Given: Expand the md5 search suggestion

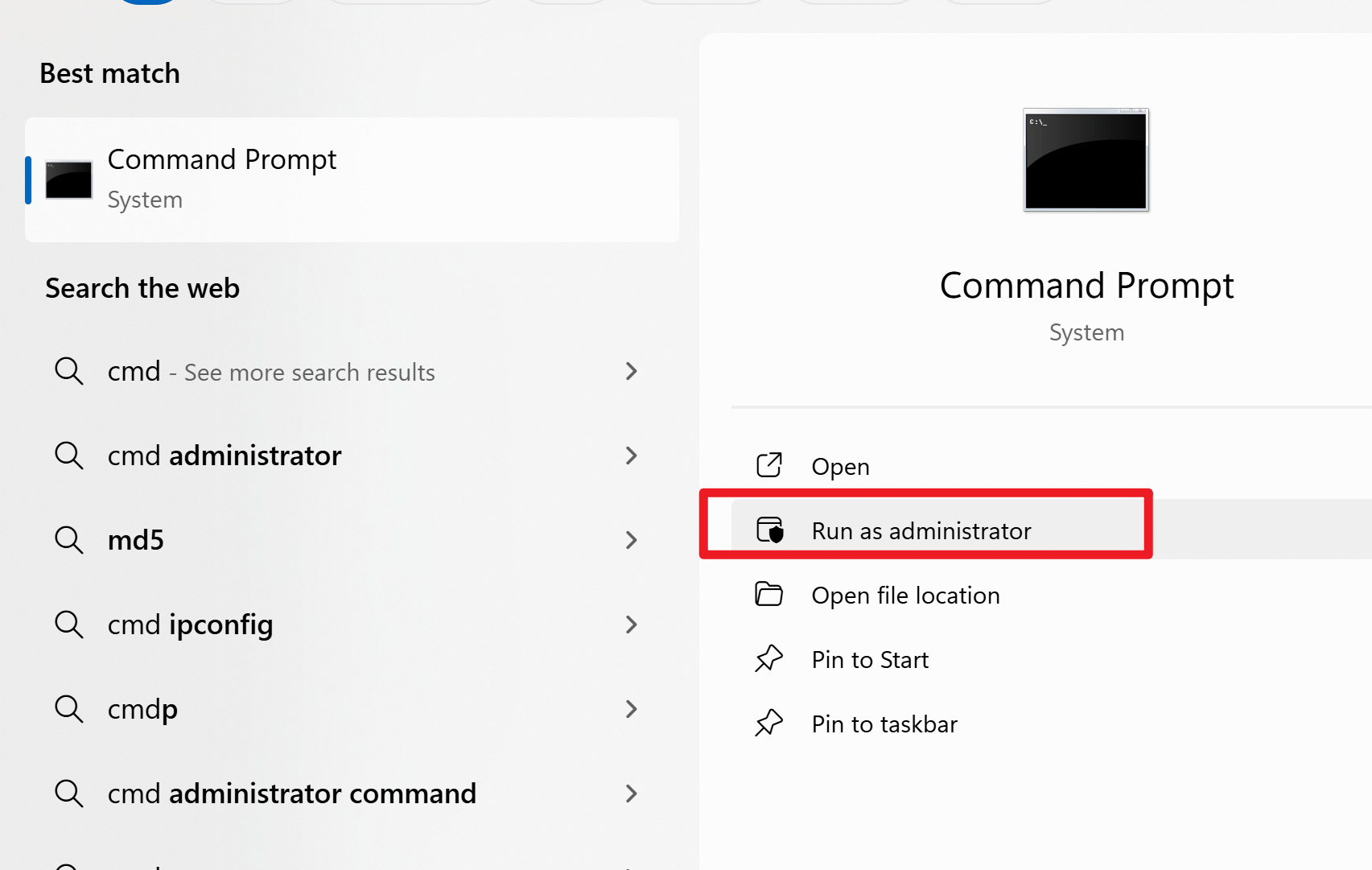Looking at the screenshot, I should [x=632, y=540].
